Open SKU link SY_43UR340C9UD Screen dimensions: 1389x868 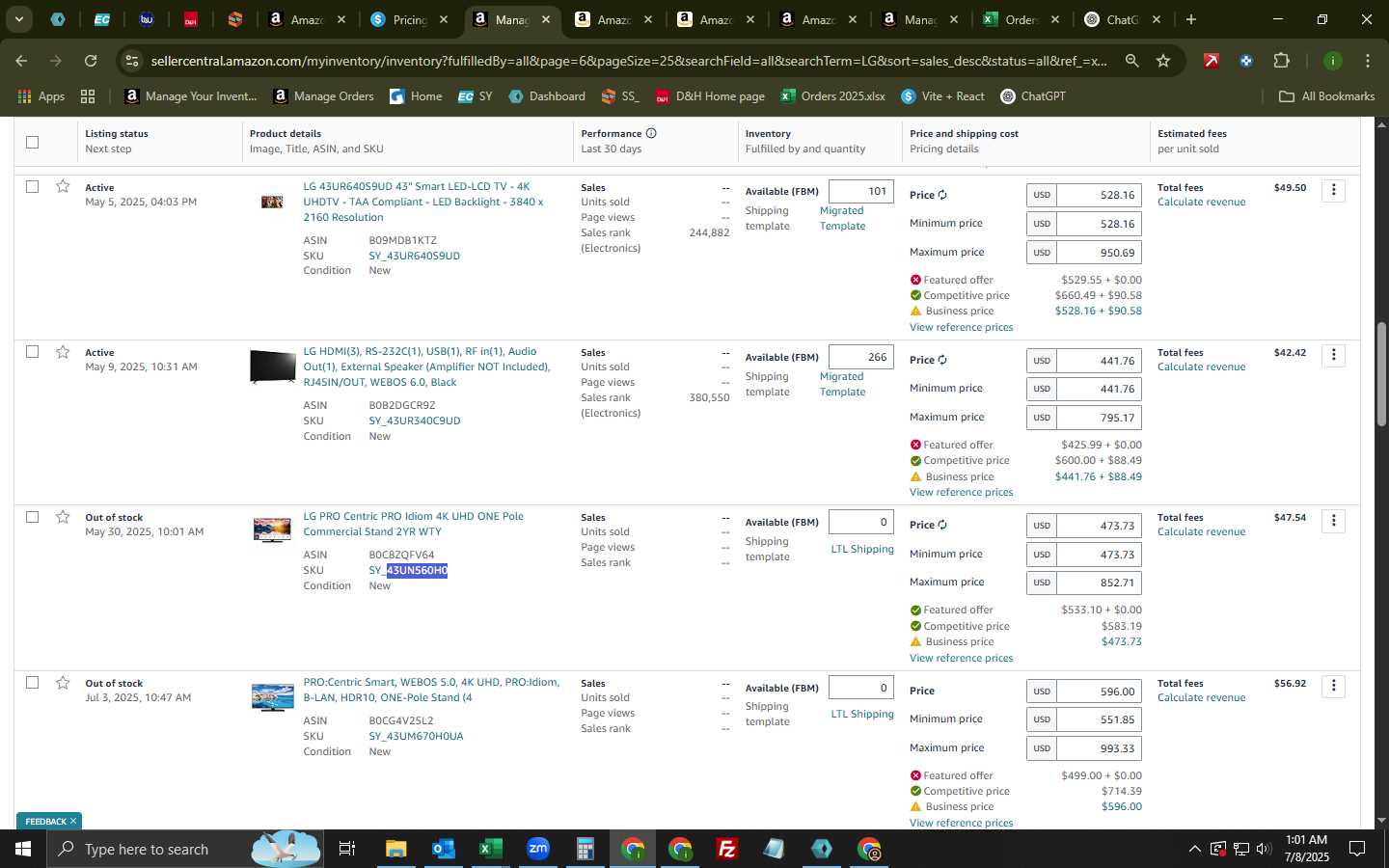[414, 420]
